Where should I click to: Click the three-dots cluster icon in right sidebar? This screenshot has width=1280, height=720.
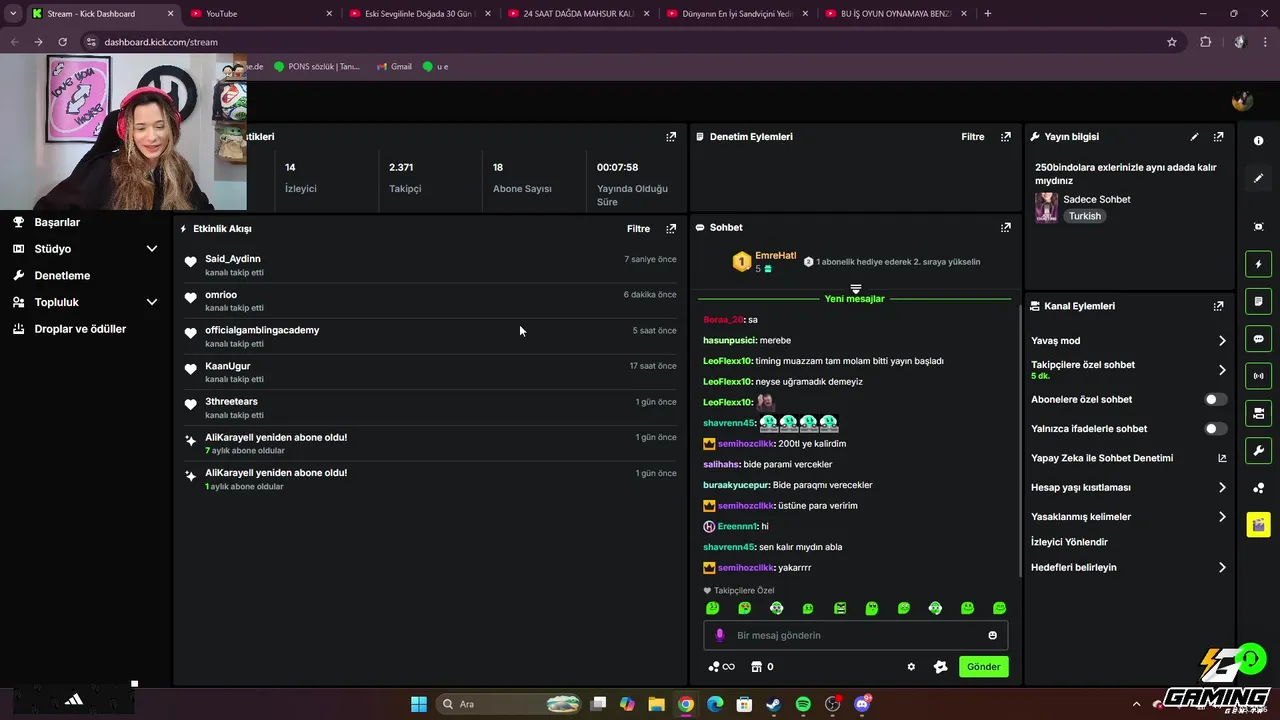tap(1258, 488)
